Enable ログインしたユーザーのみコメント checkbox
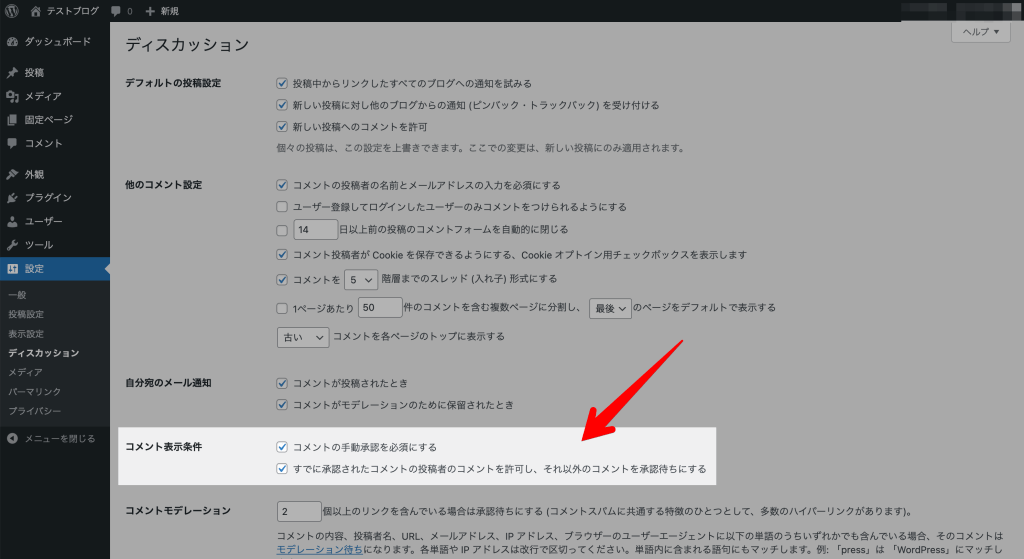1024x559 pixels. 282,206
